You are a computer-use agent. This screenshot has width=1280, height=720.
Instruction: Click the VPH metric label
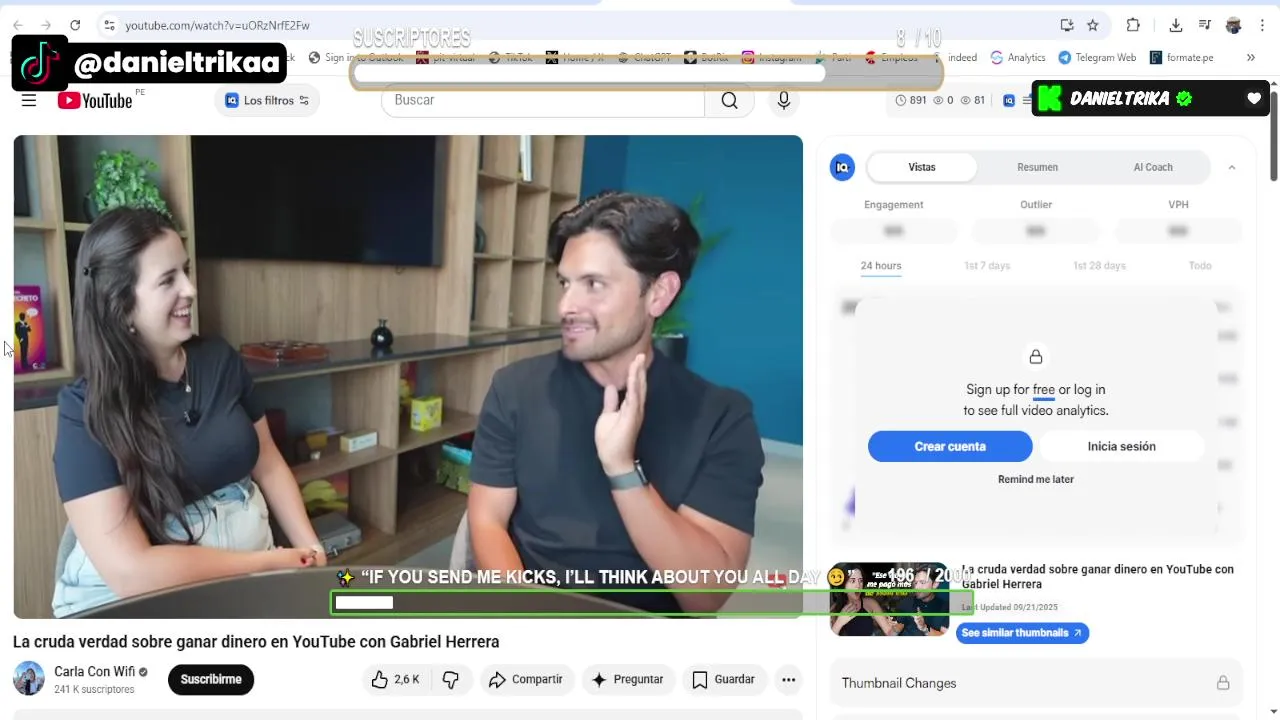click(1179, 205)
